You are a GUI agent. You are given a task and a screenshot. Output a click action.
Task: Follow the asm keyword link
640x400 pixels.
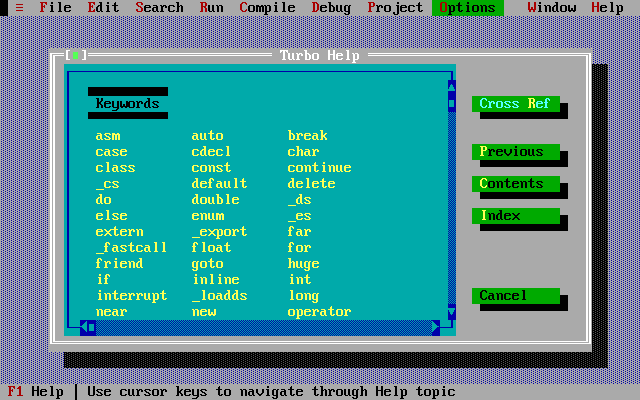(x=108, y=136)
